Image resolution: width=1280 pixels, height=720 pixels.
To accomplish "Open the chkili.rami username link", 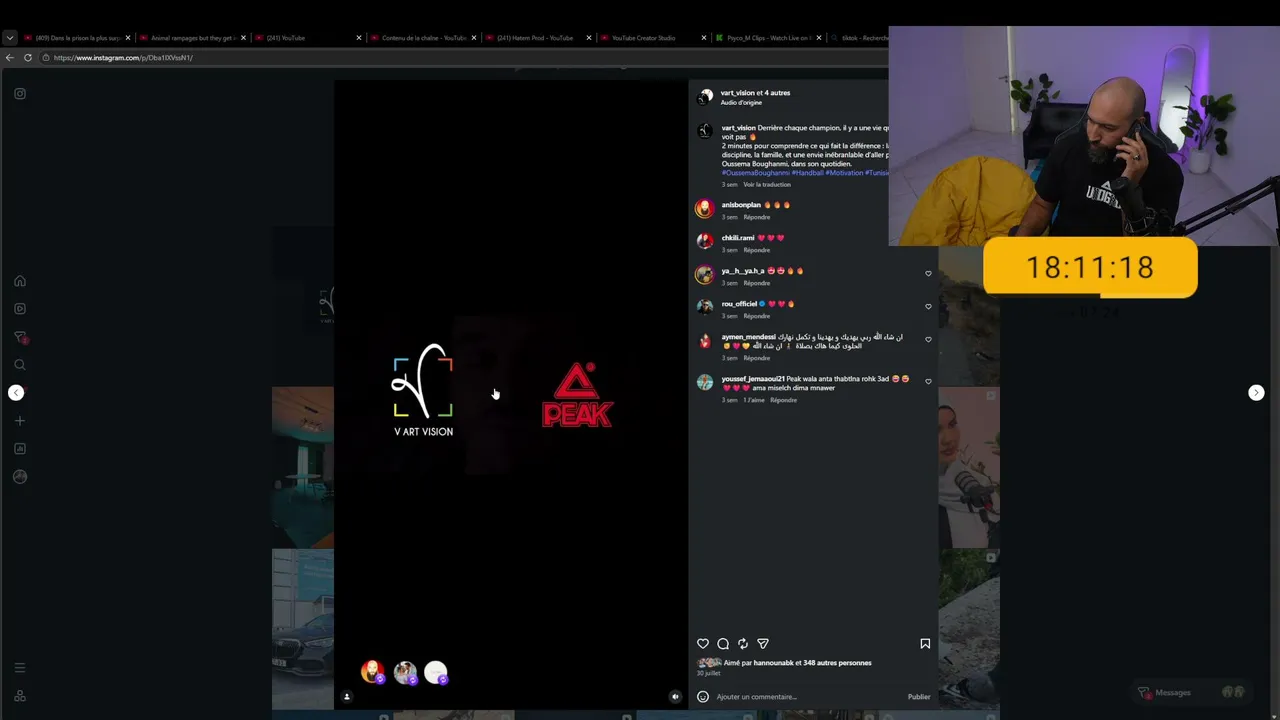I will coord(738,238).
